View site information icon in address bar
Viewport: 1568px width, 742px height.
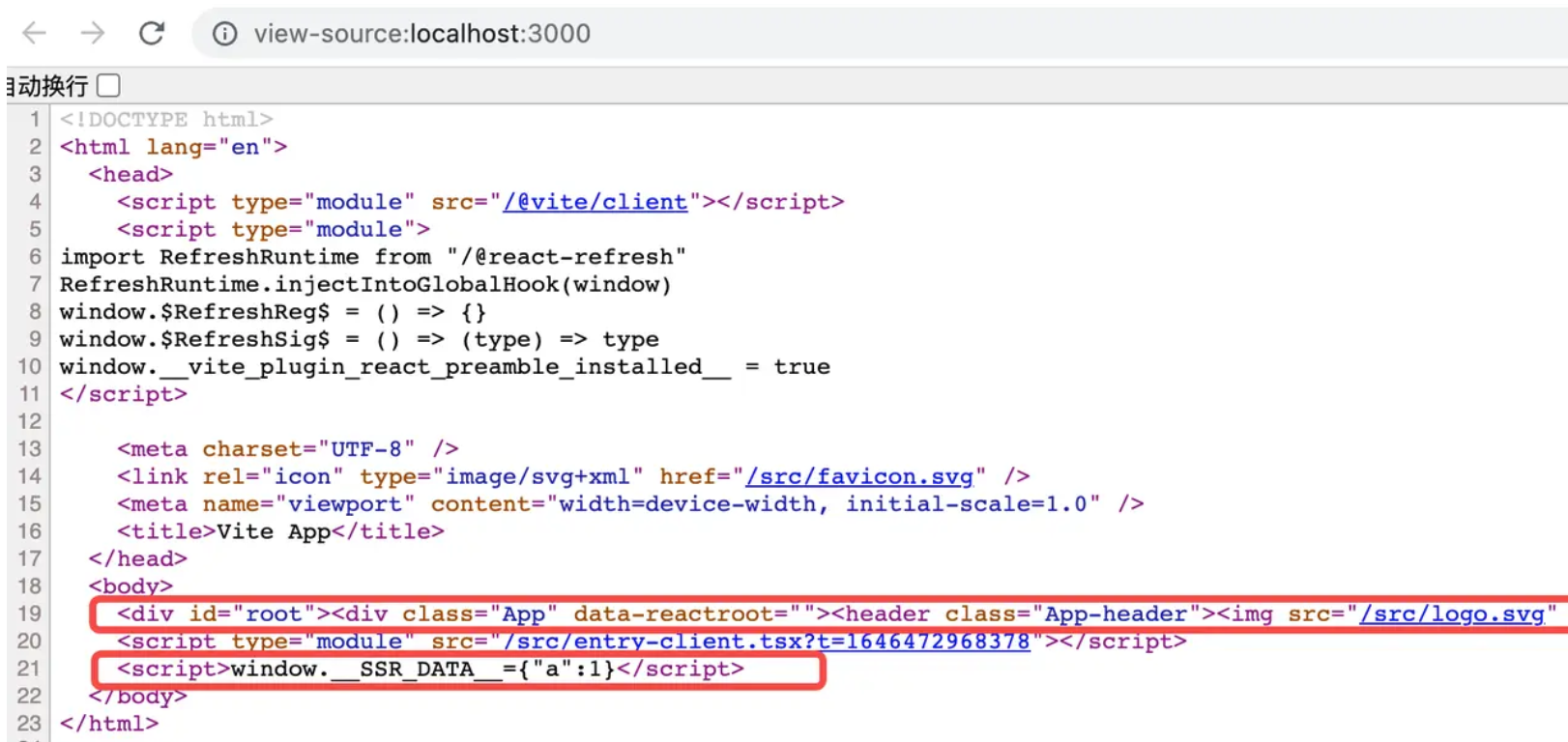click(x=224, y=34)
